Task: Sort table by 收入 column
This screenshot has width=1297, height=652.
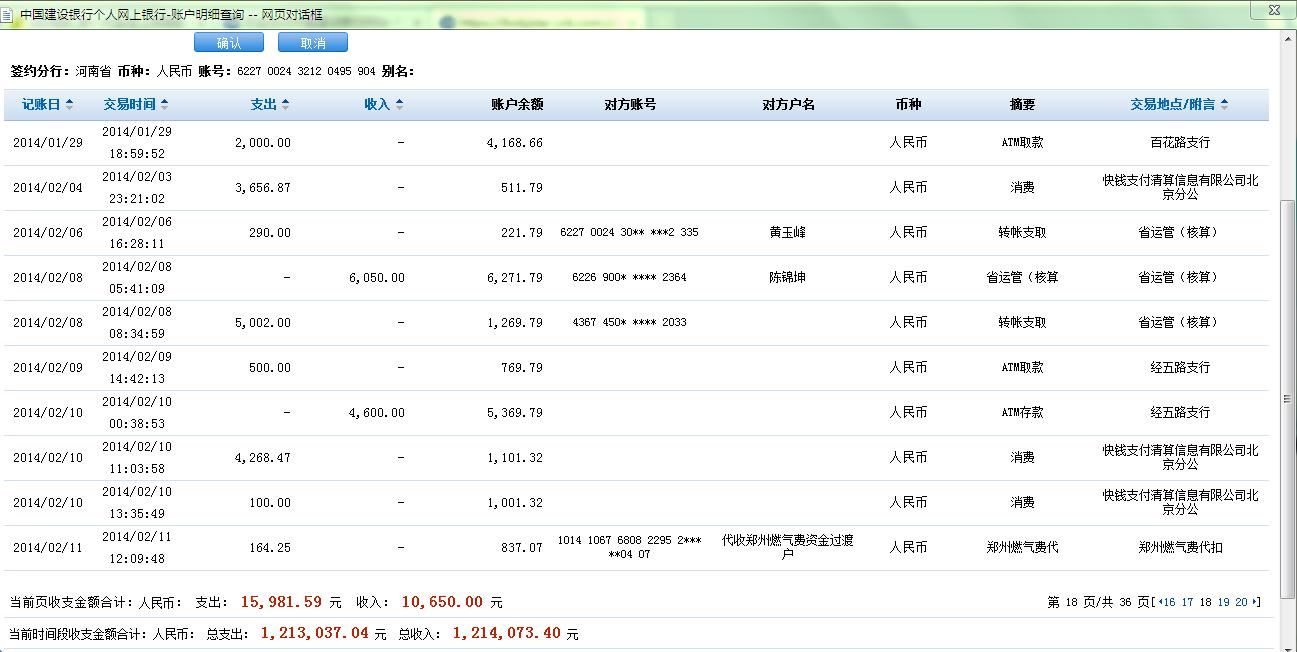Action: pos(384,104)
